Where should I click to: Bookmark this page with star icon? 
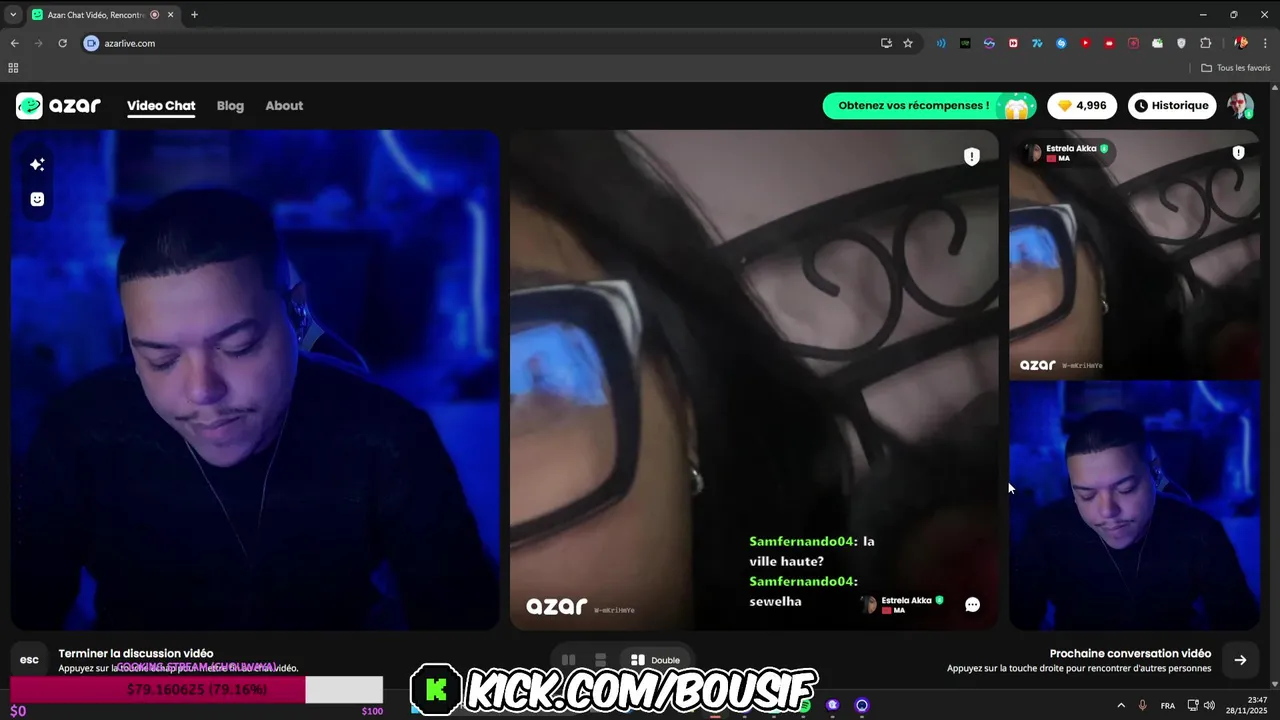(908, 43)
